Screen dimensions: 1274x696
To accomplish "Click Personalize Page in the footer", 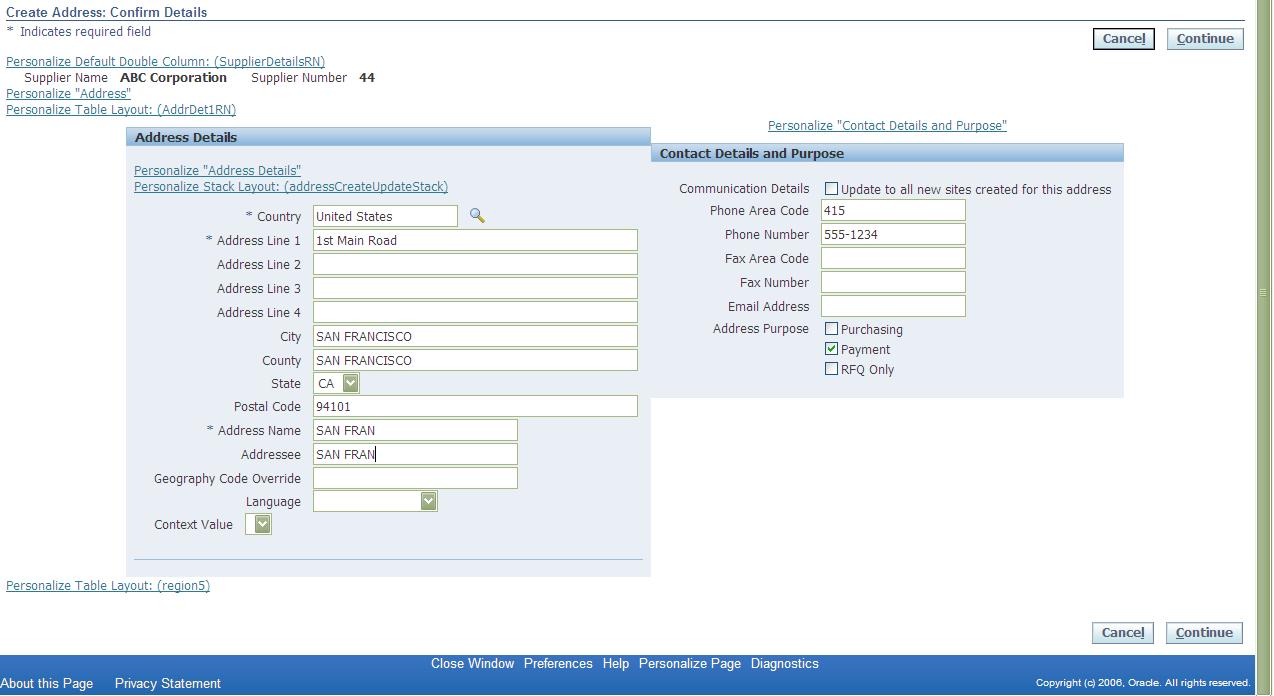I will click(689, 663).
